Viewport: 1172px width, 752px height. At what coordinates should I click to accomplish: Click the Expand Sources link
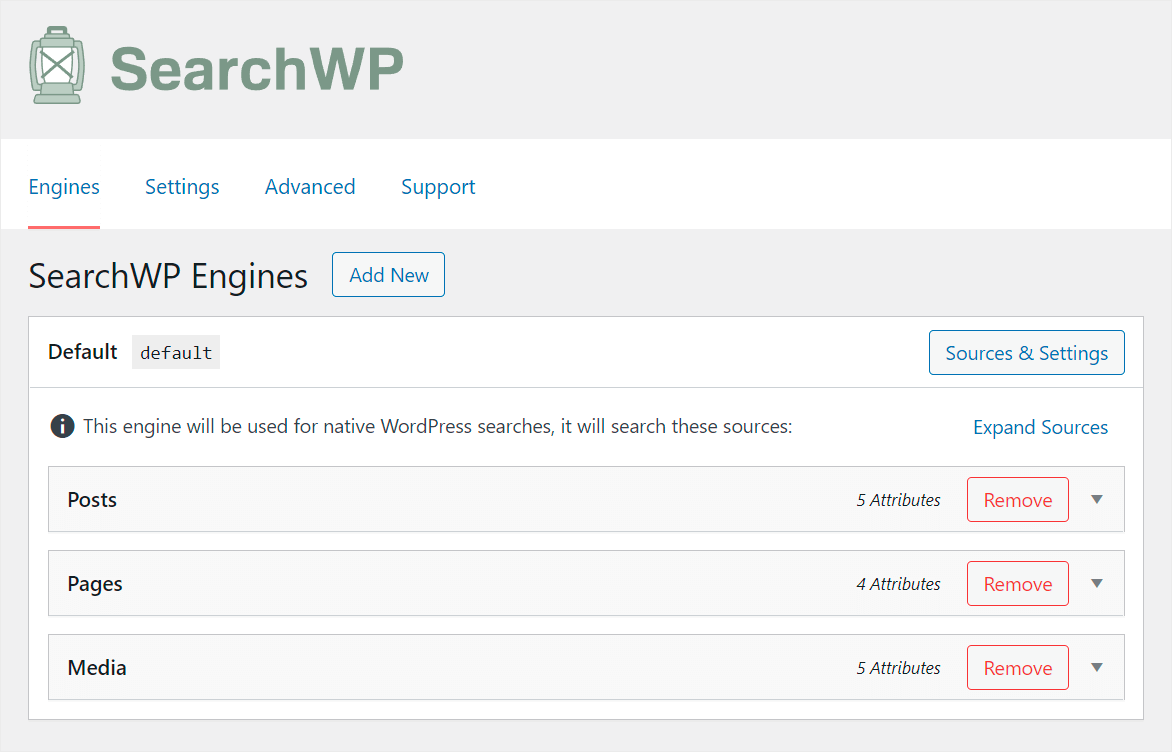(x=1040, y=427)
